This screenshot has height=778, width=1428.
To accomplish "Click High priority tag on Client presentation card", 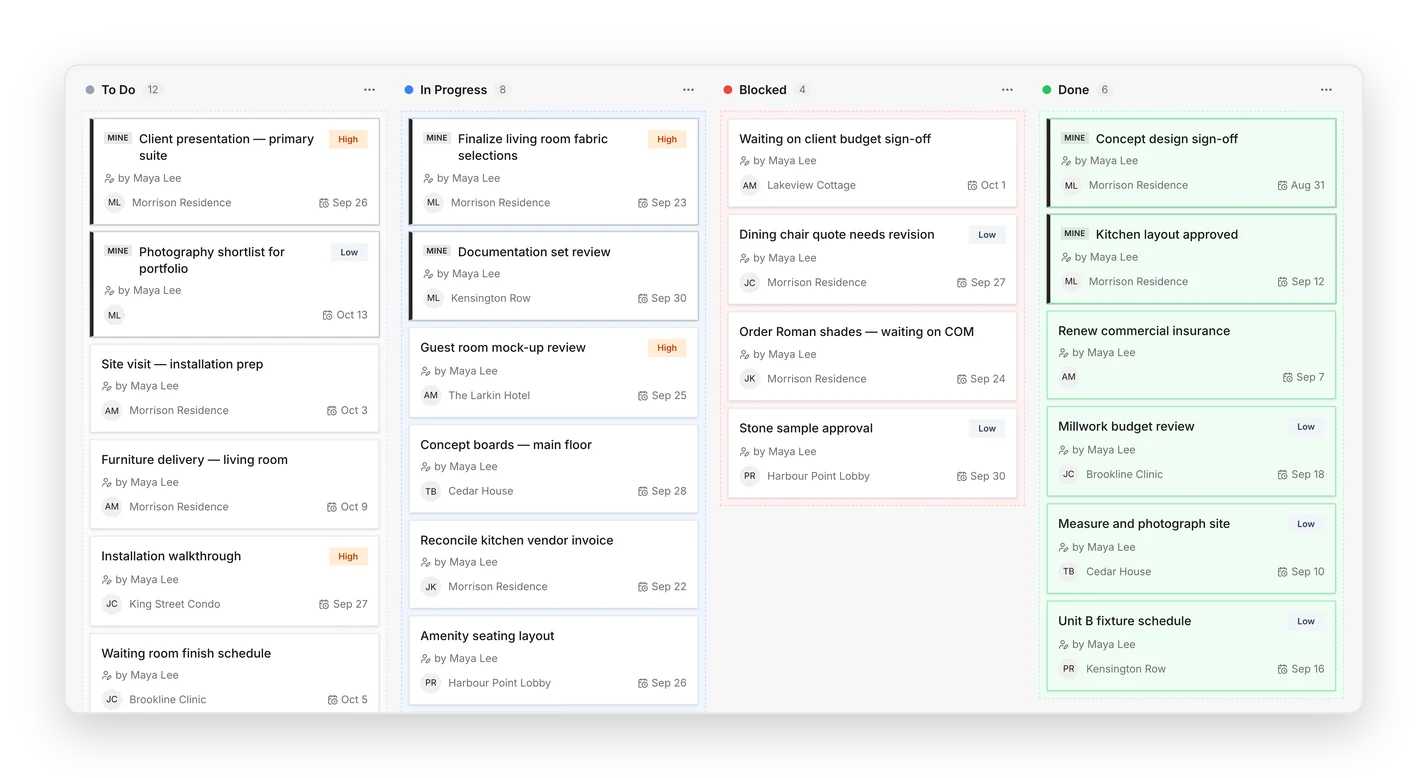I will (348, 140).
